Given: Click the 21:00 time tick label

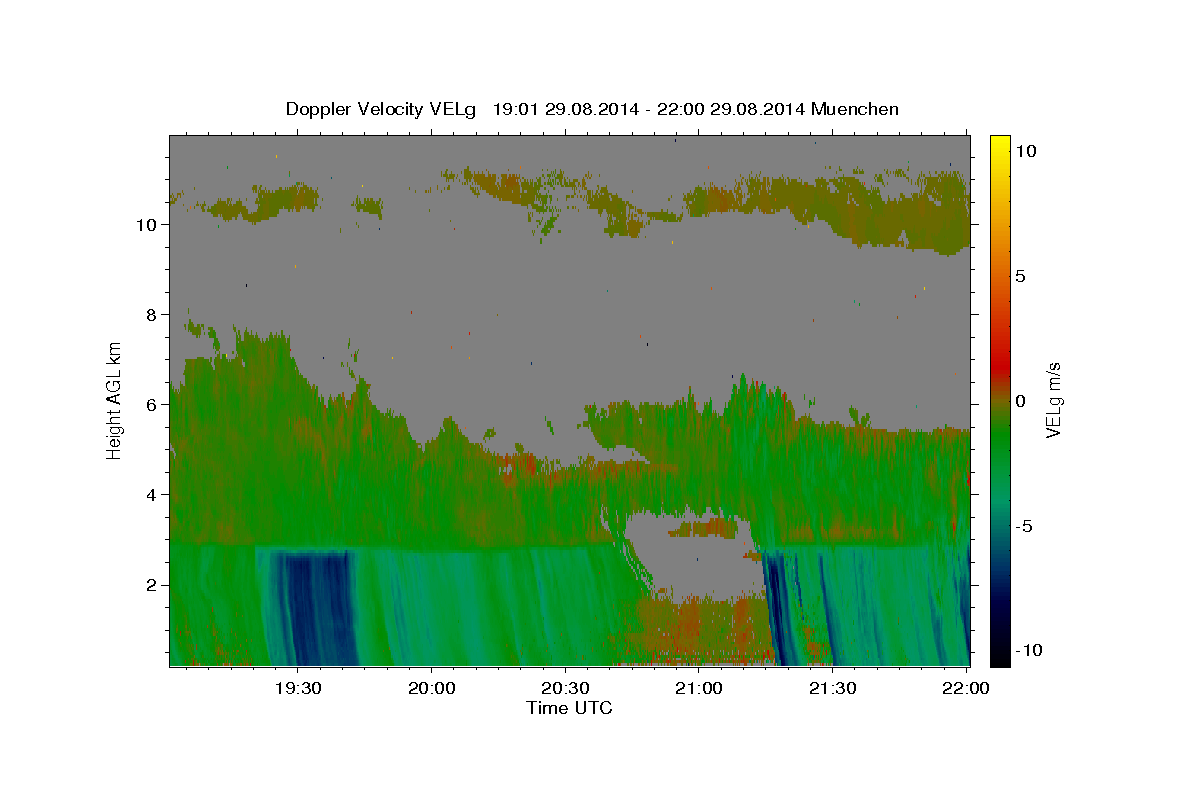Looking at the screenshot, I should tap(699, 687).
